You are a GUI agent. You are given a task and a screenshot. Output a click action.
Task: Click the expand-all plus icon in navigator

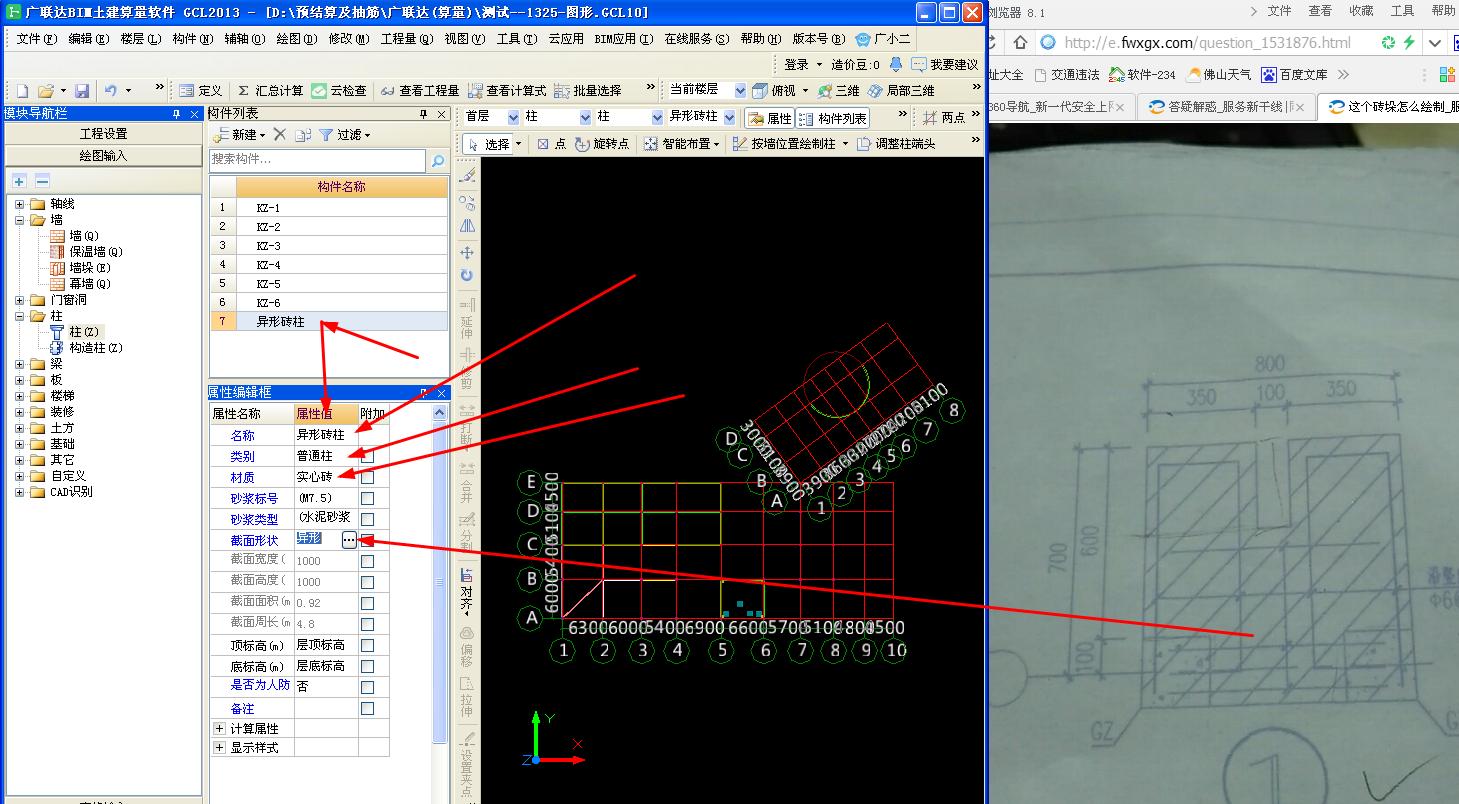[19, 181]
